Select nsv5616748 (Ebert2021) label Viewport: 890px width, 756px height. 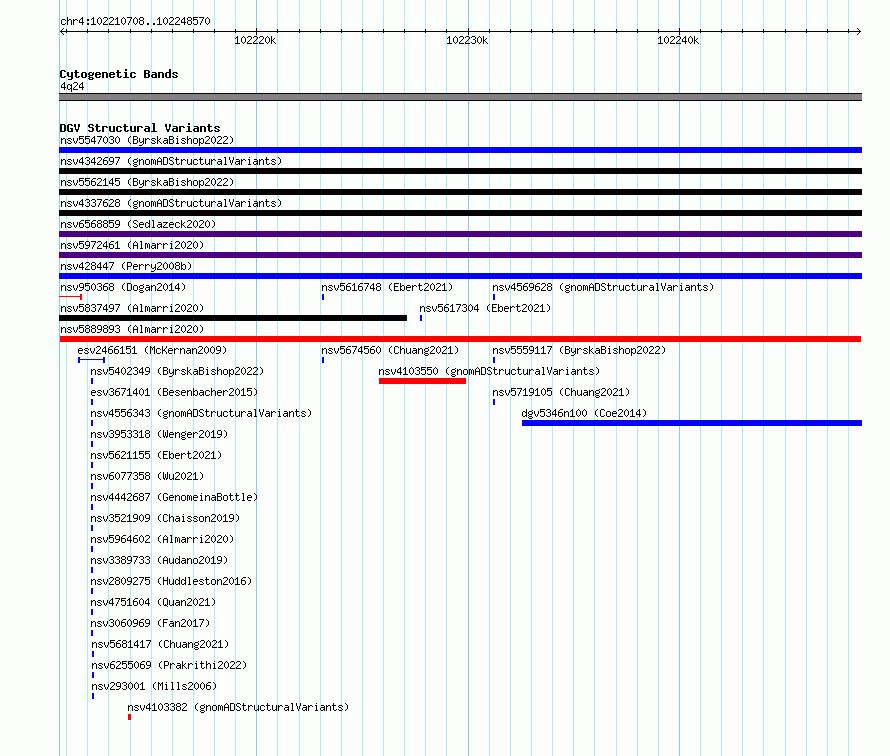click(387, 287)
